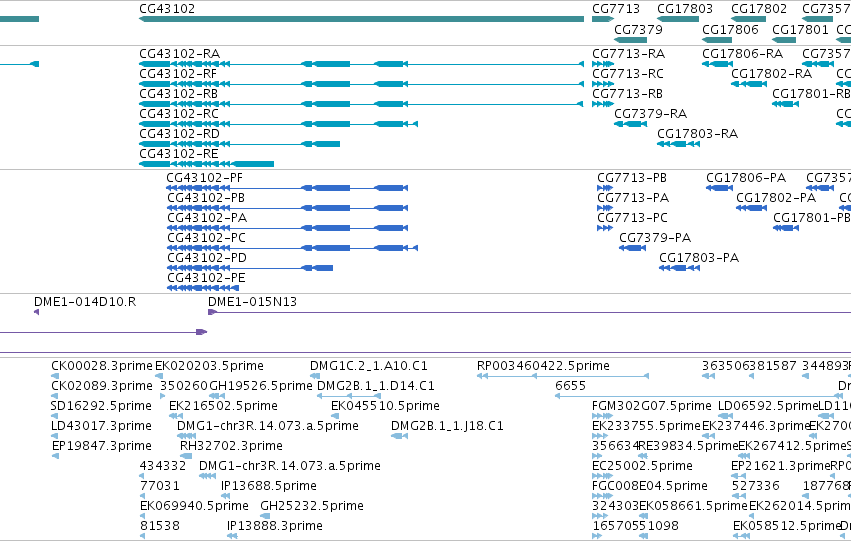The width and height of the screenshot is (851, 541).
Task: Select protein CG43102-PF
Action: [x=205, y=178]
